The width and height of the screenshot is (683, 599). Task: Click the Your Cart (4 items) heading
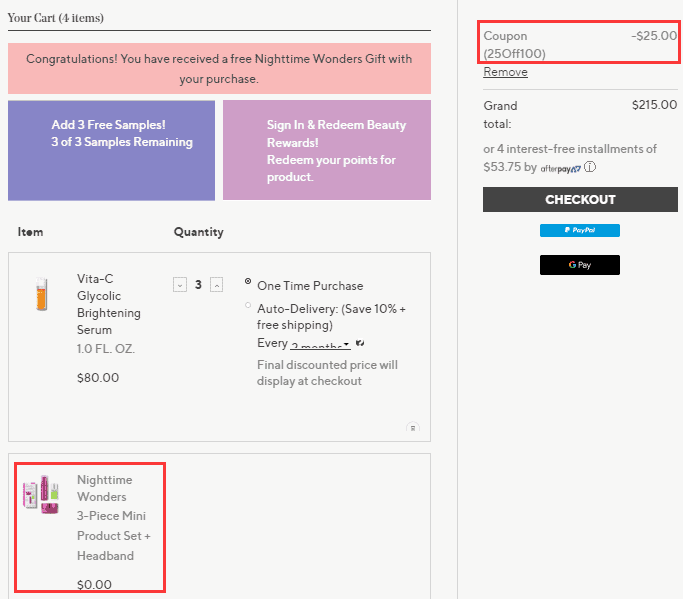[x=56, y=18]
